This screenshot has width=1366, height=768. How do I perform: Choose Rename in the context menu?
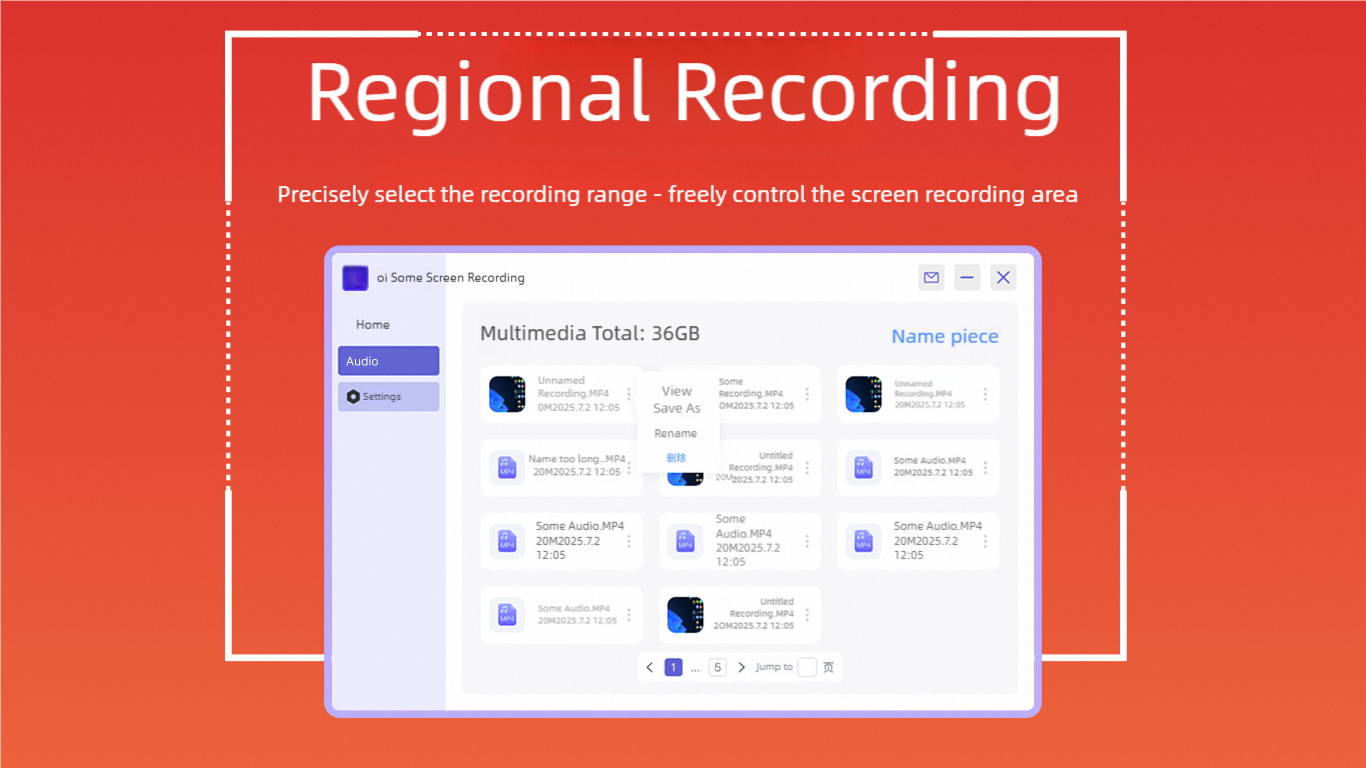(676, 433)
